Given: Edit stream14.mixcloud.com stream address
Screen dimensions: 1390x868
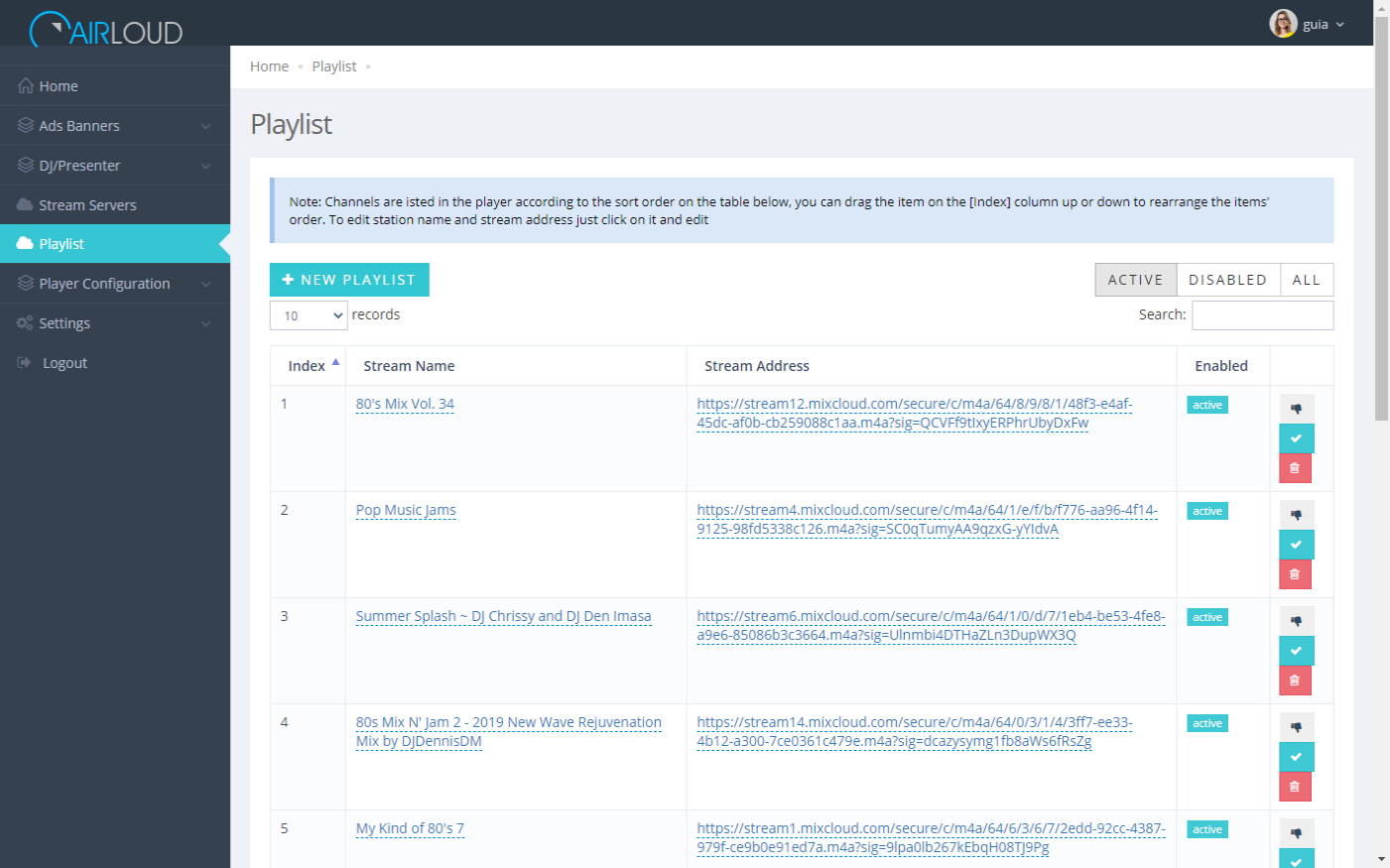Looking at the screenshot, I should click(x=914, y=731).
